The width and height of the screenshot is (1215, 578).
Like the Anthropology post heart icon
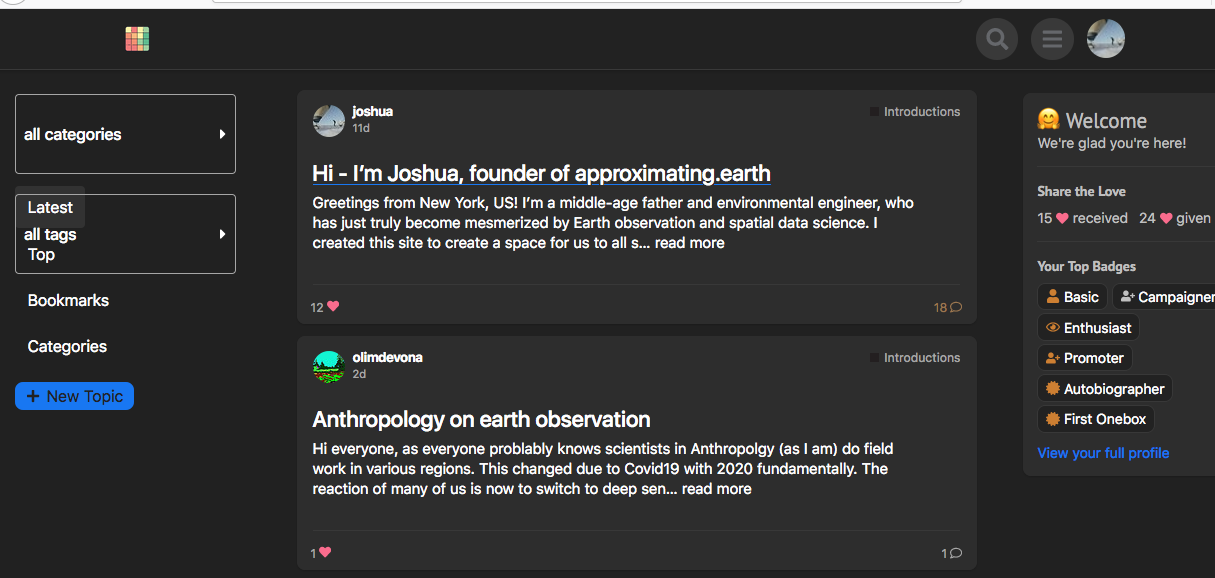click(x=325, y=553)
